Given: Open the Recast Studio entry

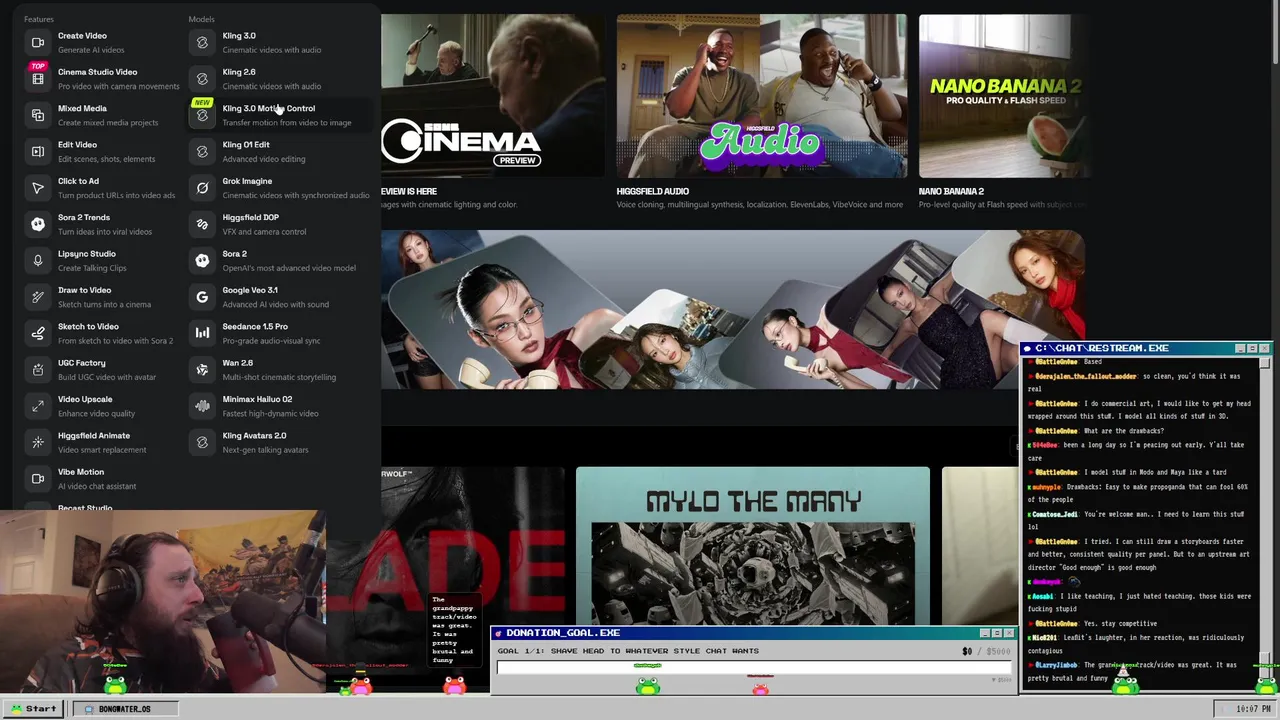Looking at the screenshot, I should pos(85,508).
